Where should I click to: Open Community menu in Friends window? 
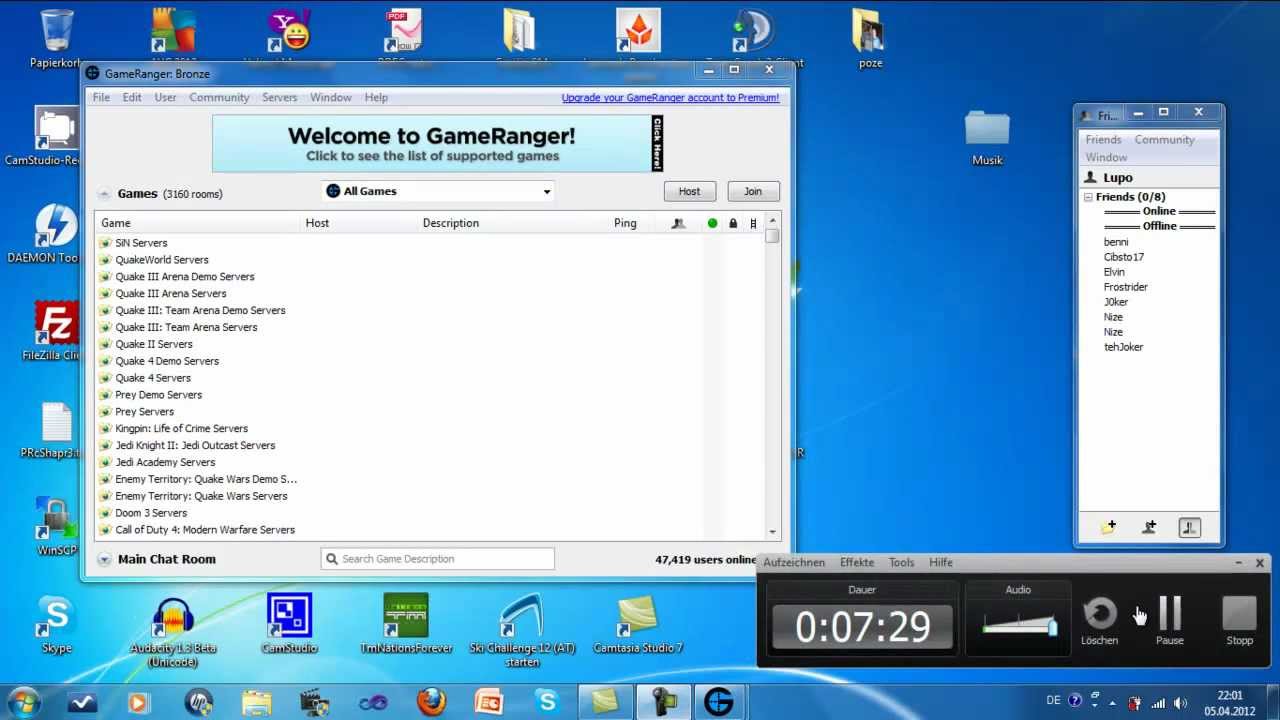coord(1164,140)
